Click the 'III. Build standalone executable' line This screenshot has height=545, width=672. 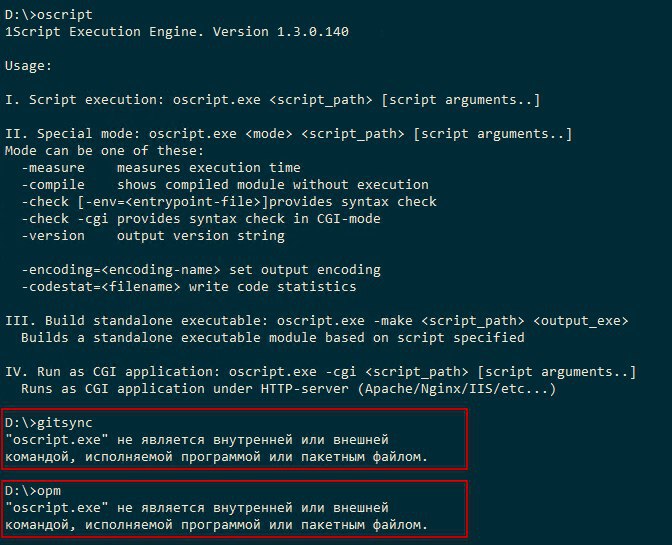point(316,320)
